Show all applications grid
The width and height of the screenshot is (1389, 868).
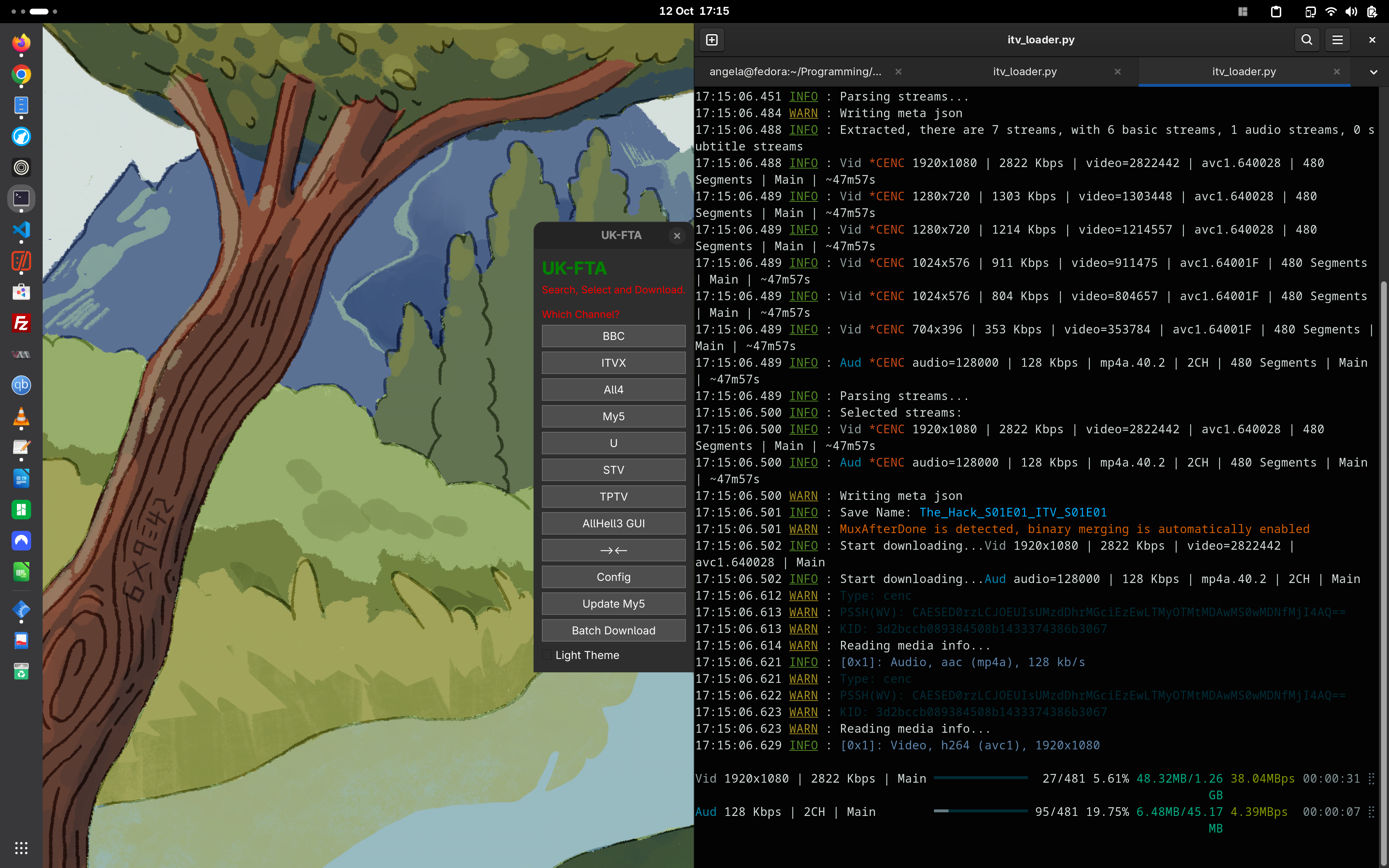pyautogui.click(x=21, y=848)
